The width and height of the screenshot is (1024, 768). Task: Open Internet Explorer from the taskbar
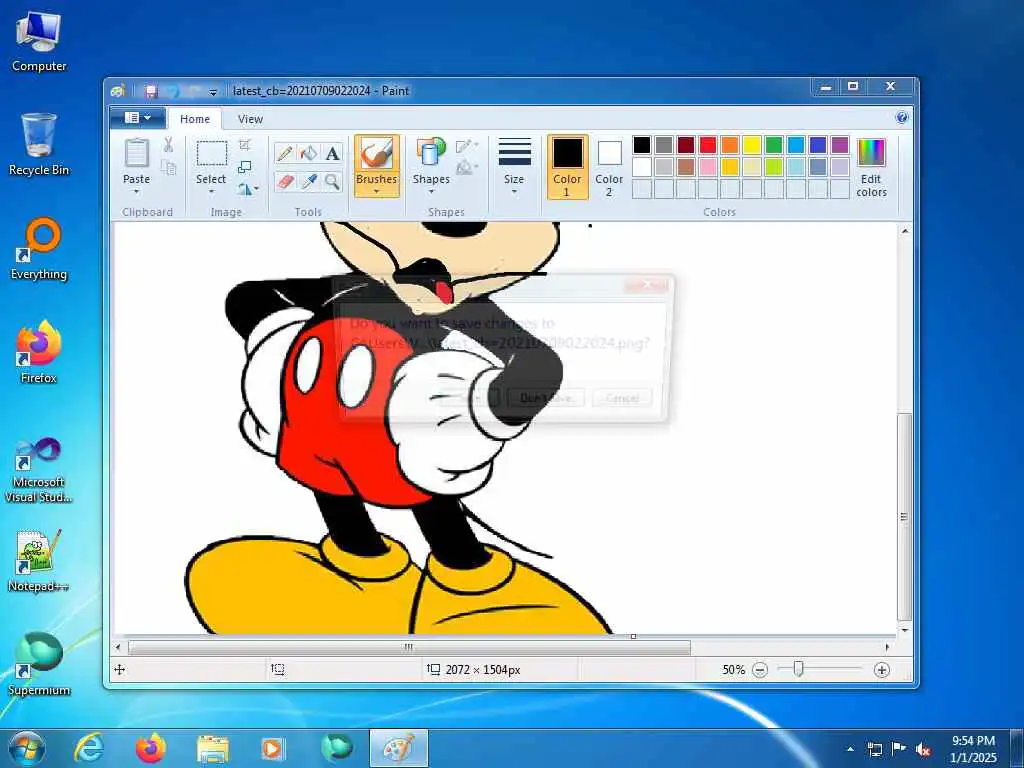click(x=89, y=748)
